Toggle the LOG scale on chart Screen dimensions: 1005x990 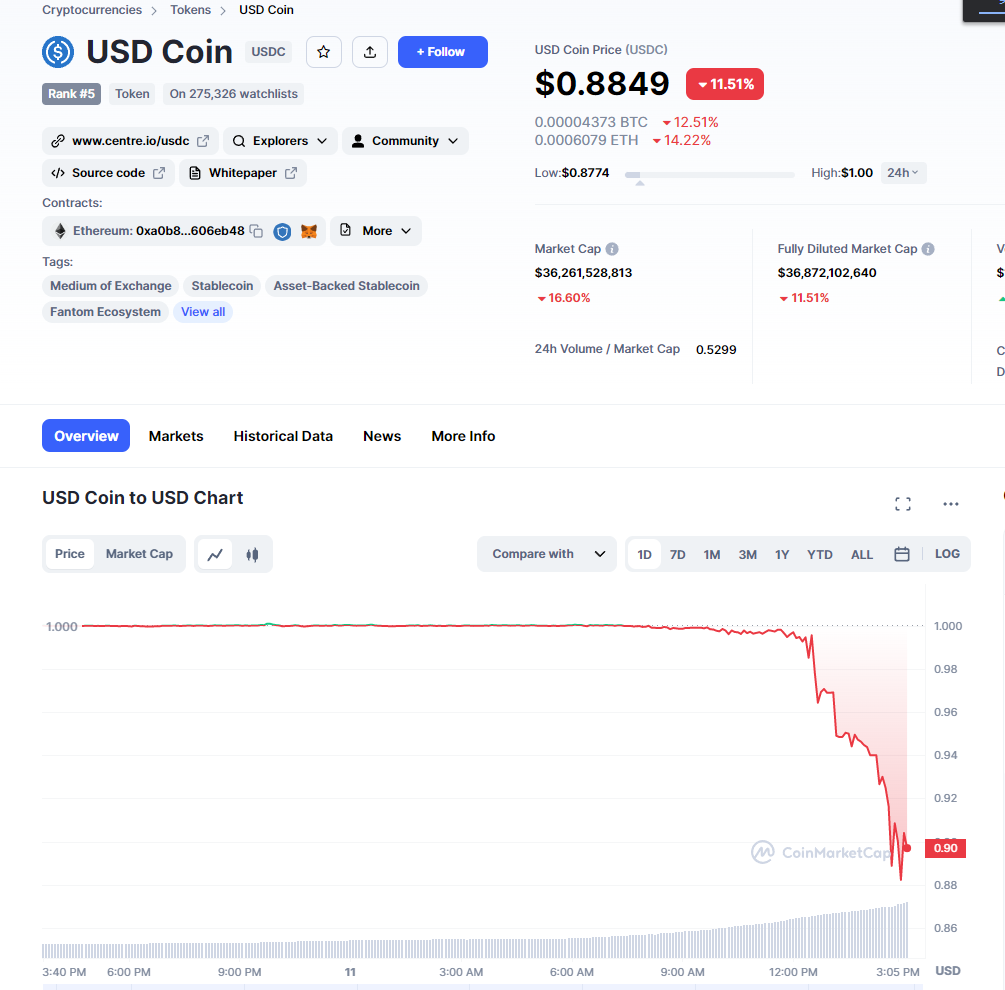[947, 554]
